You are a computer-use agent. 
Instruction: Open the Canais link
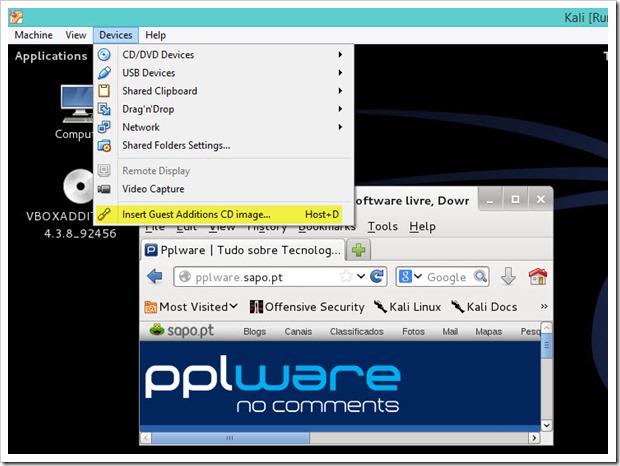click(298, 332)
